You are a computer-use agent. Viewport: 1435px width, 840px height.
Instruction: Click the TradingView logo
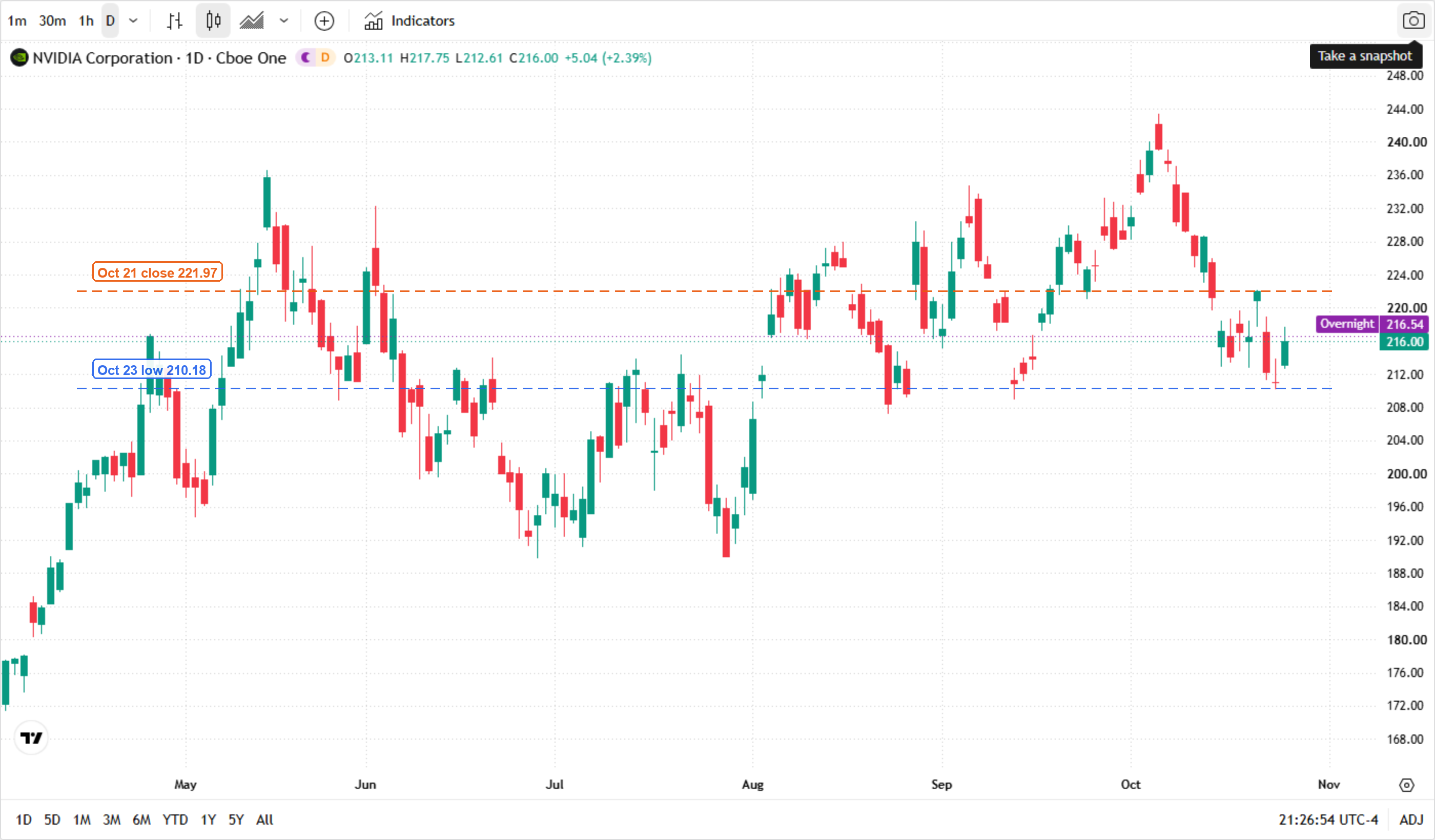pos(31,738)
